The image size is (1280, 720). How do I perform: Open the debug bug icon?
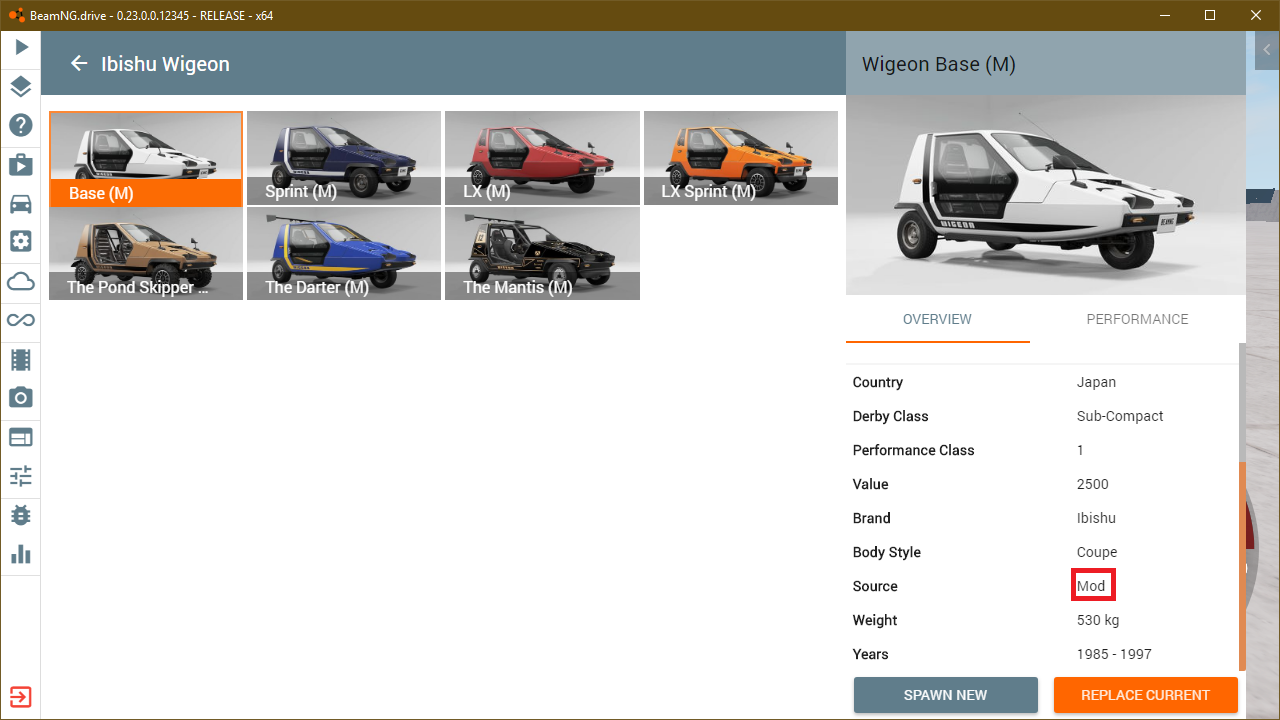click(x=21, y=515)
